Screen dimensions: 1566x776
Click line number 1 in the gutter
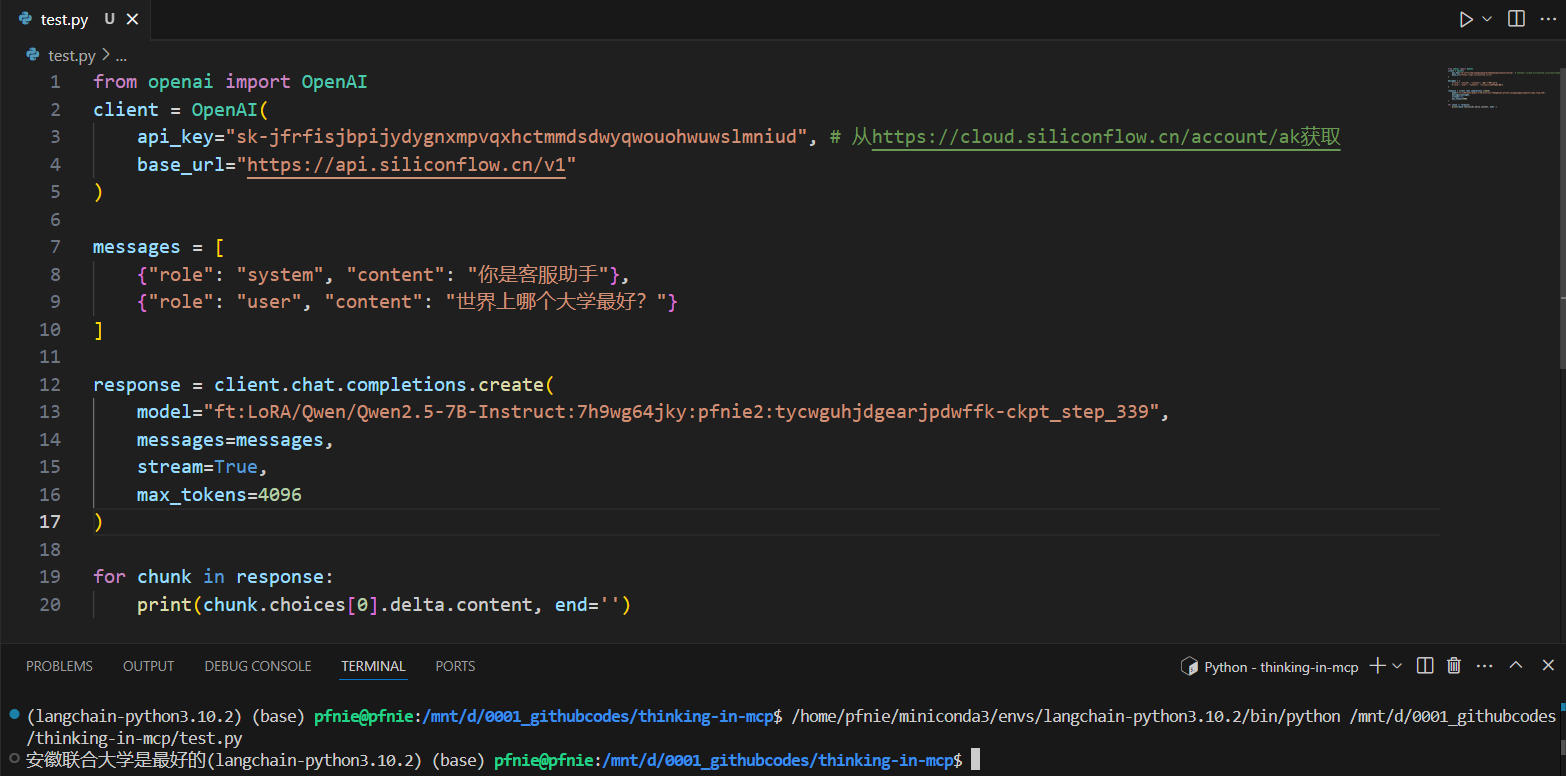tap(55, 82)
